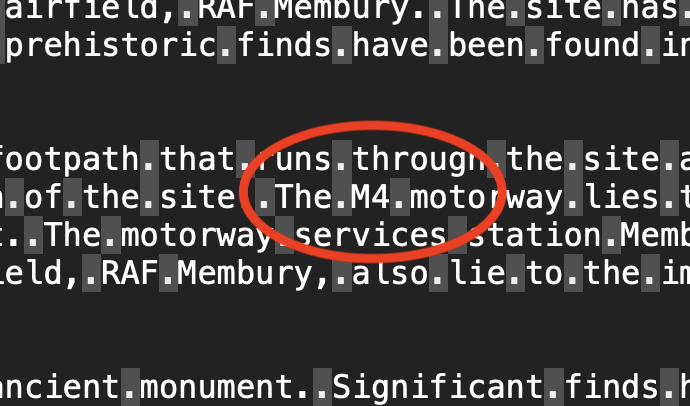Click the word "also" after Membury

coord(390,273)
